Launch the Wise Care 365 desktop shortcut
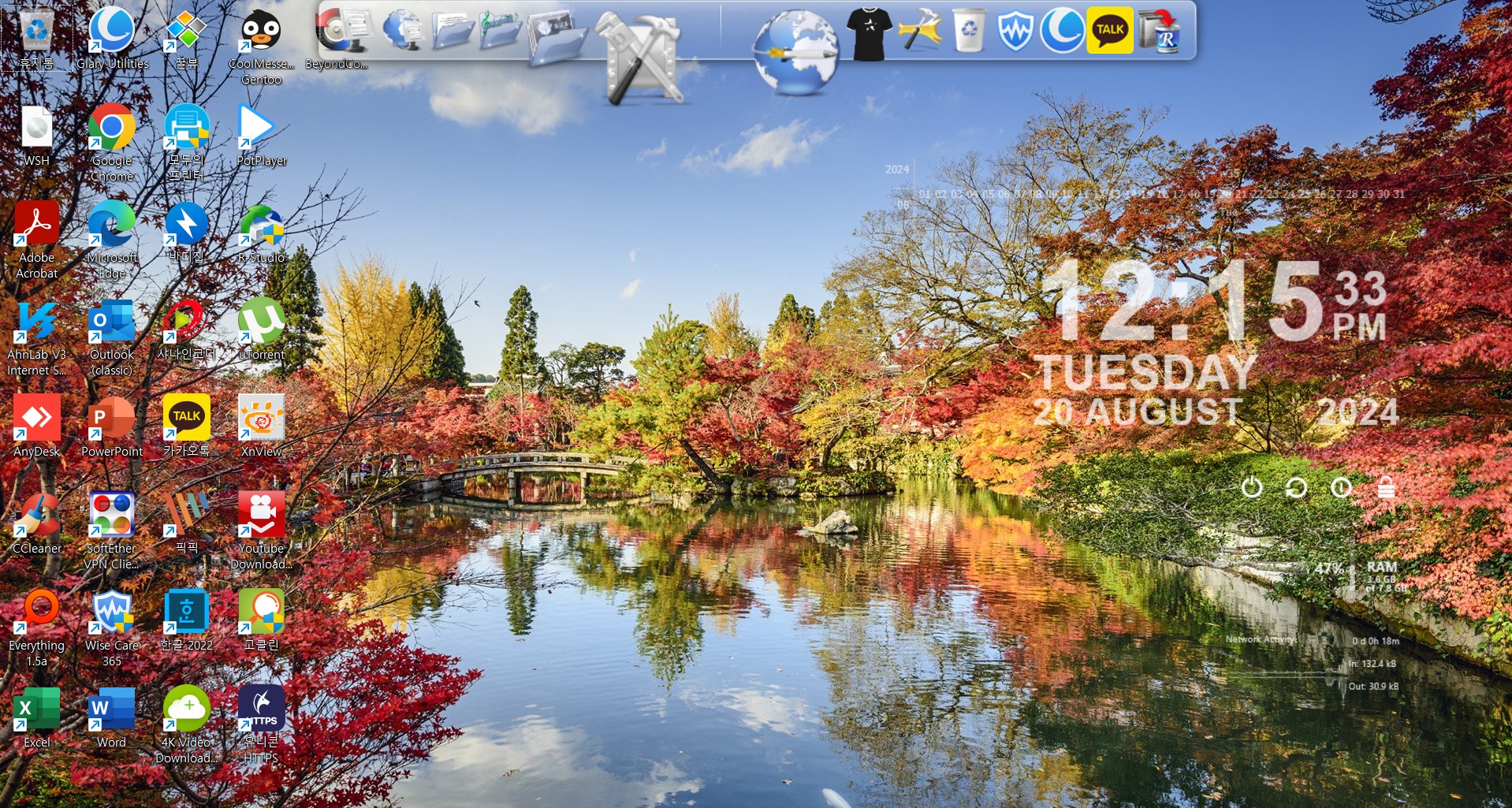 tap(112, 627)
